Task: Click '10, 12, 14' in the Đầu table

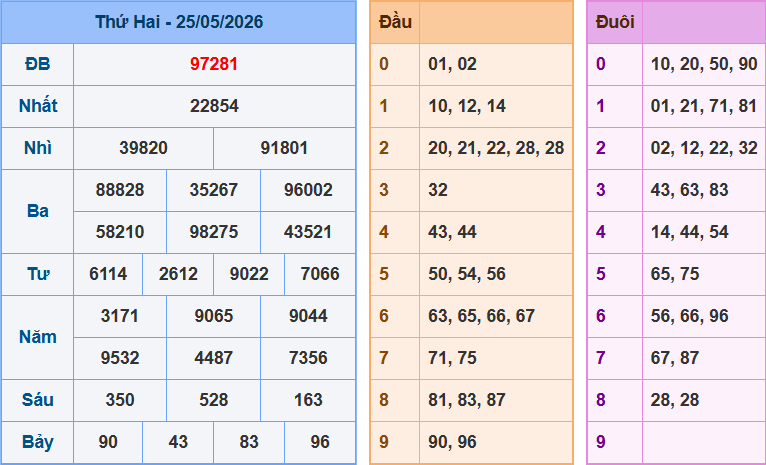Action: point(467,106)
